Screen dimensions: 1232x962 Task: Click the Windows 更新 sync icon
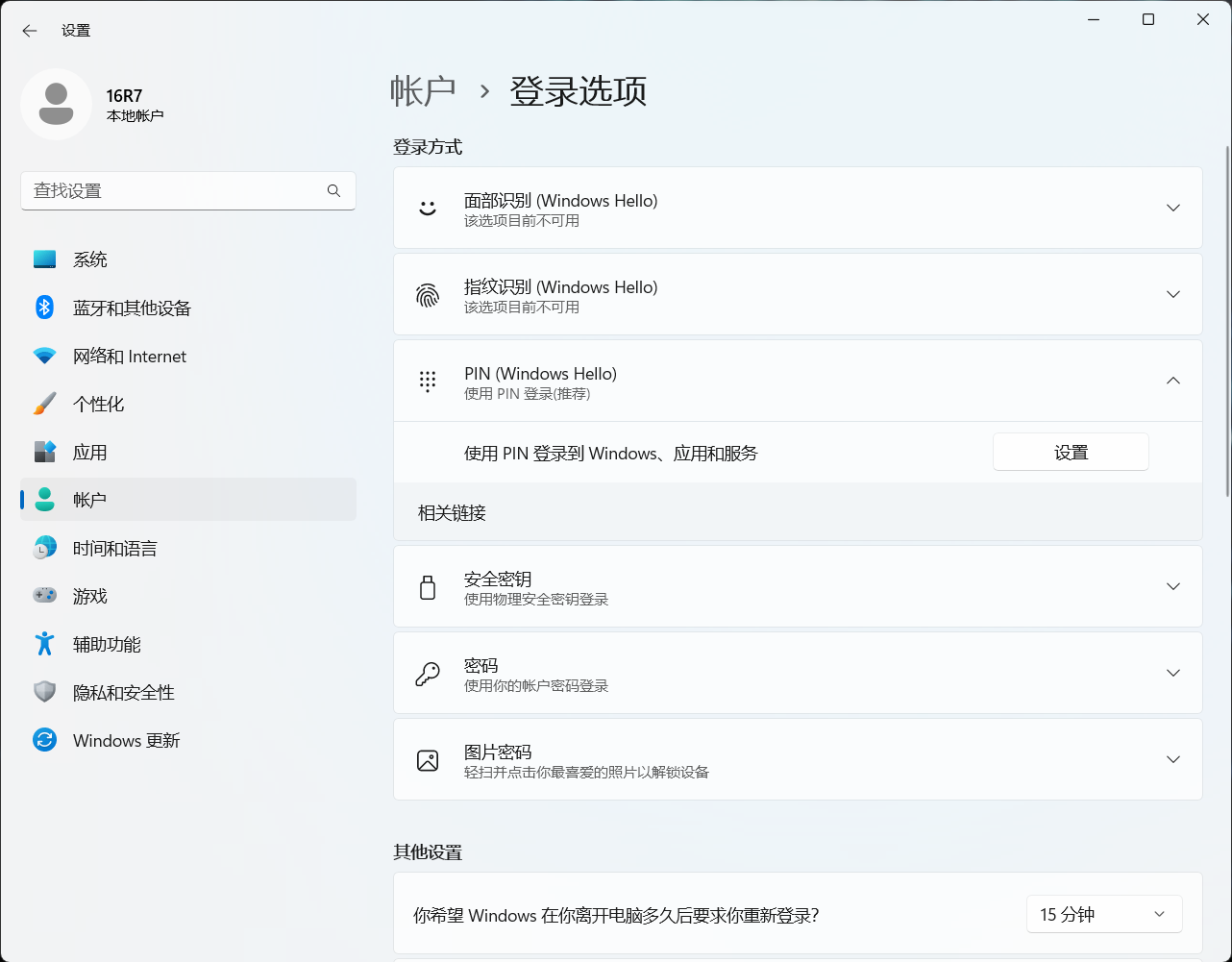(x=45, y=740)
